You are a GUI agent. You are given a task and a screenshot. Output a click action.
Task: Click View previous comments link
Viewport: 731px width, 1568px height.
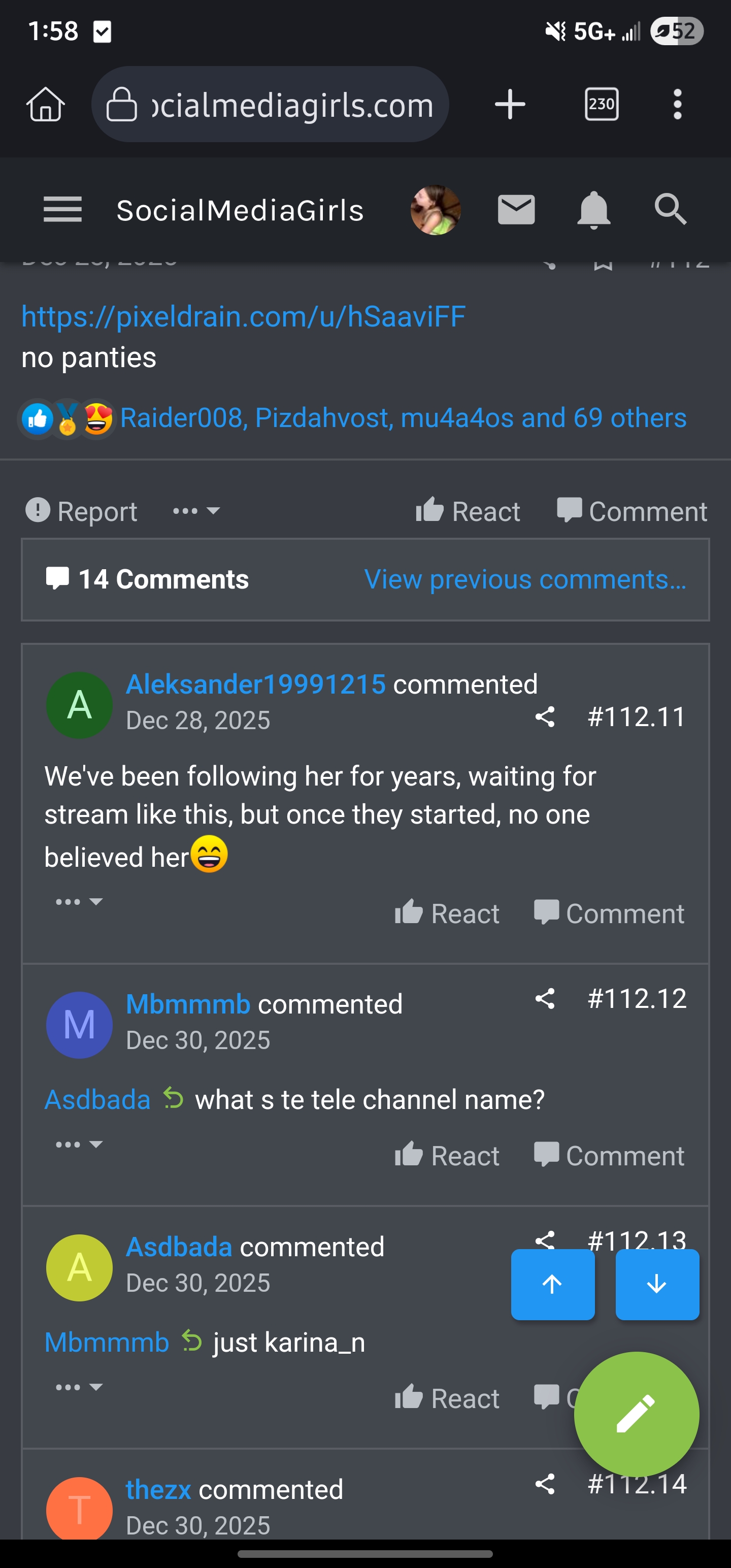point(525,579)
